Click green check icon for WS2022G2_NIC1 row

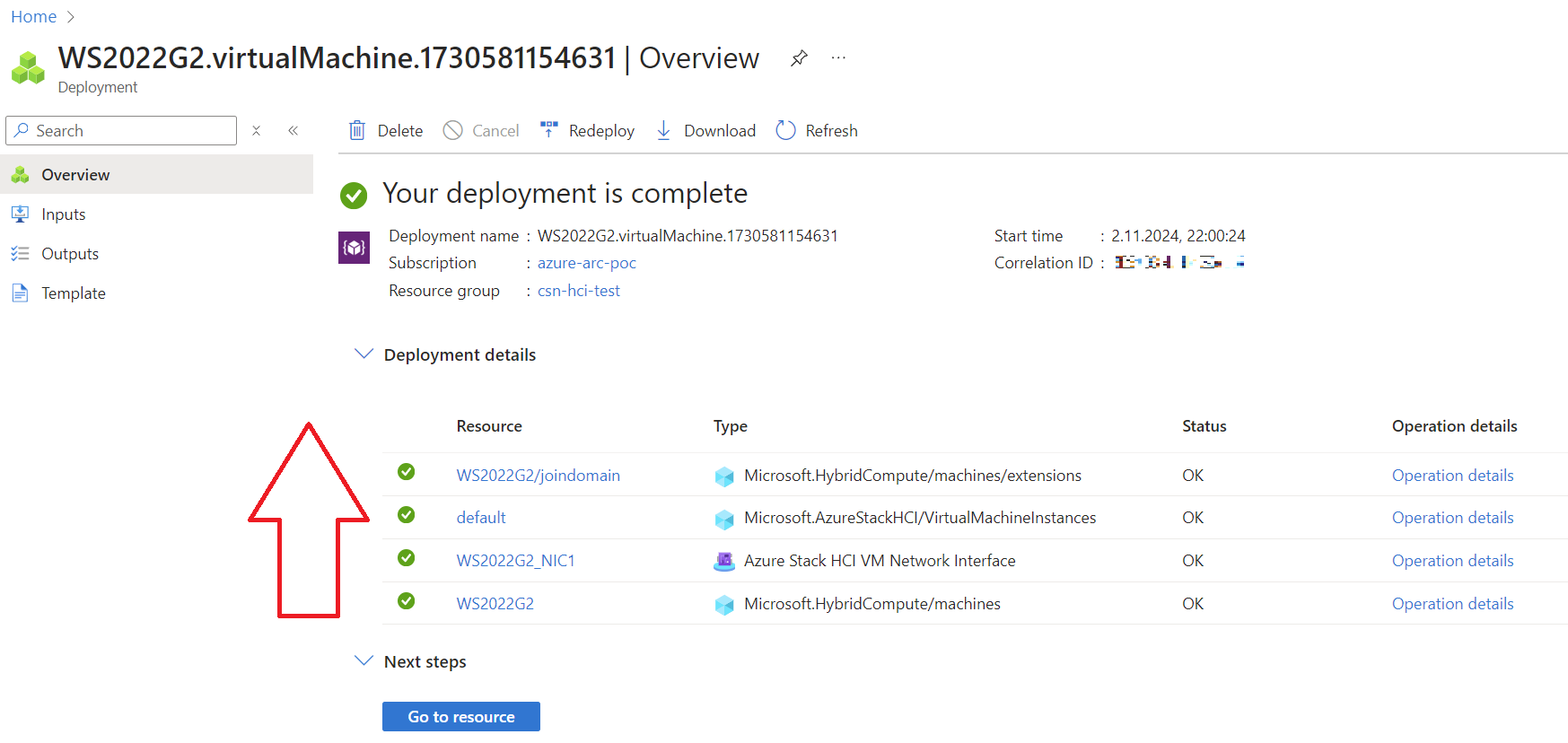[x=407, y=558]
